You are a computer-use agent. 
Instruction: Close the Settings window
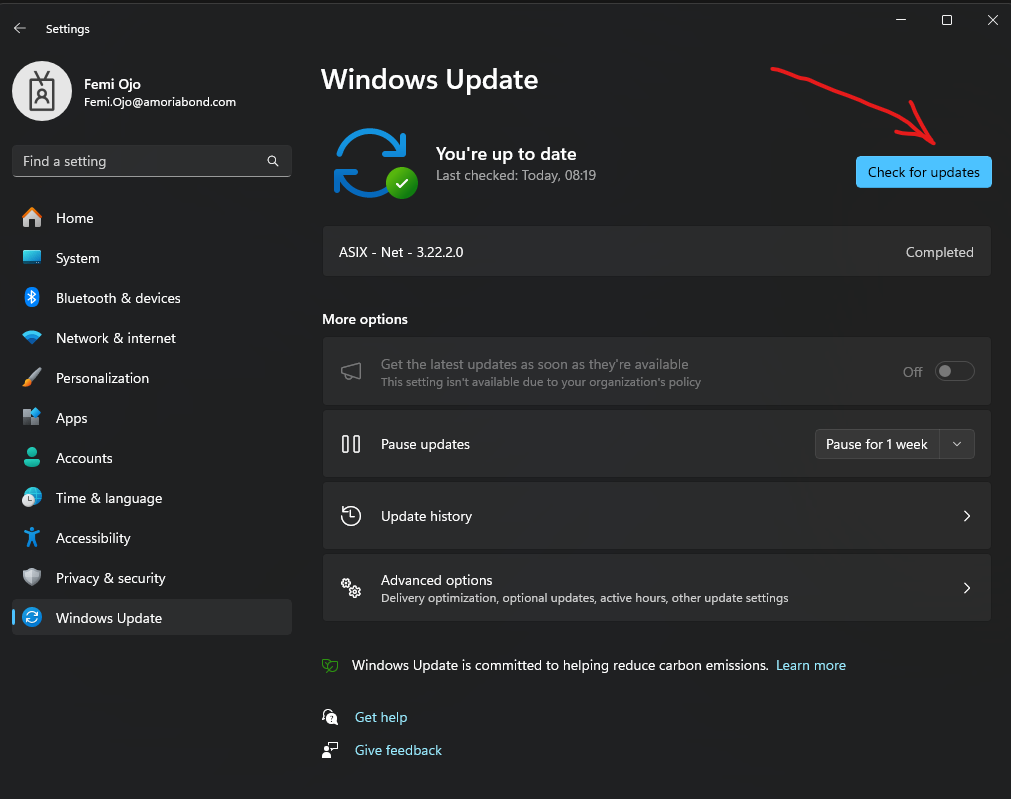coord(992,20)
